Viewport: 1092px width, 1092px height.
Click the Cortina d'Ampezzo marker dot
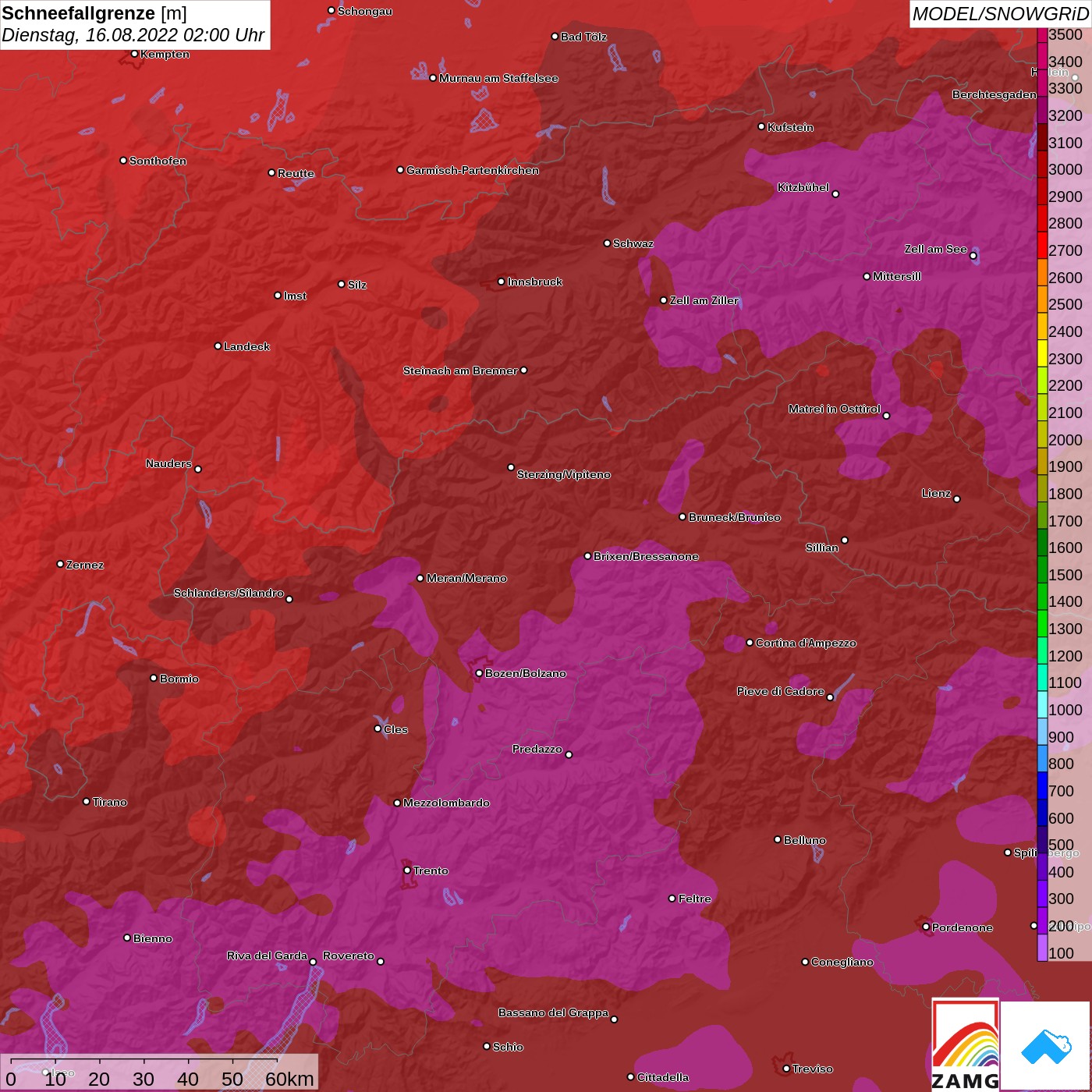(x=750, y=643)
